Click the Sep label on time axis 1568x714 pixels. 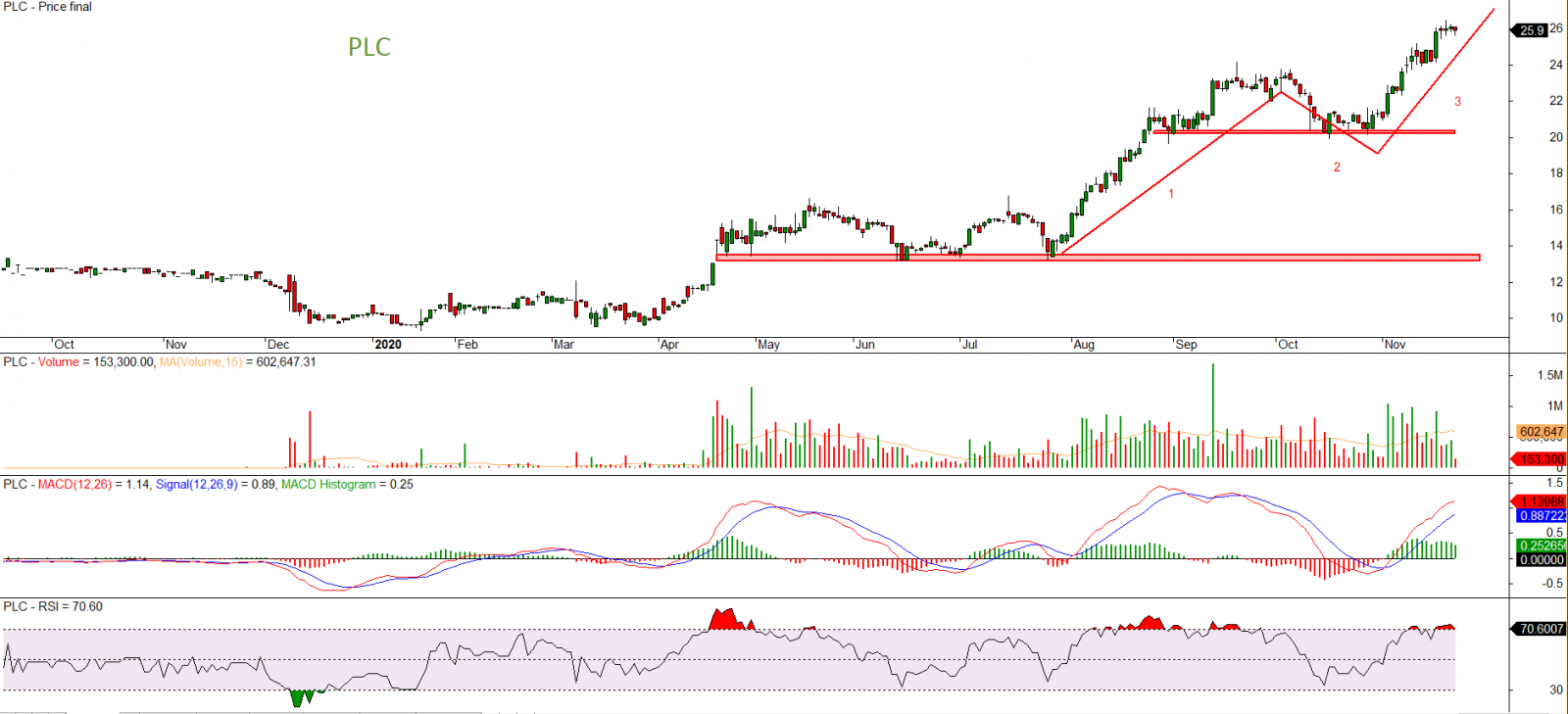[x=1186, y=345]
